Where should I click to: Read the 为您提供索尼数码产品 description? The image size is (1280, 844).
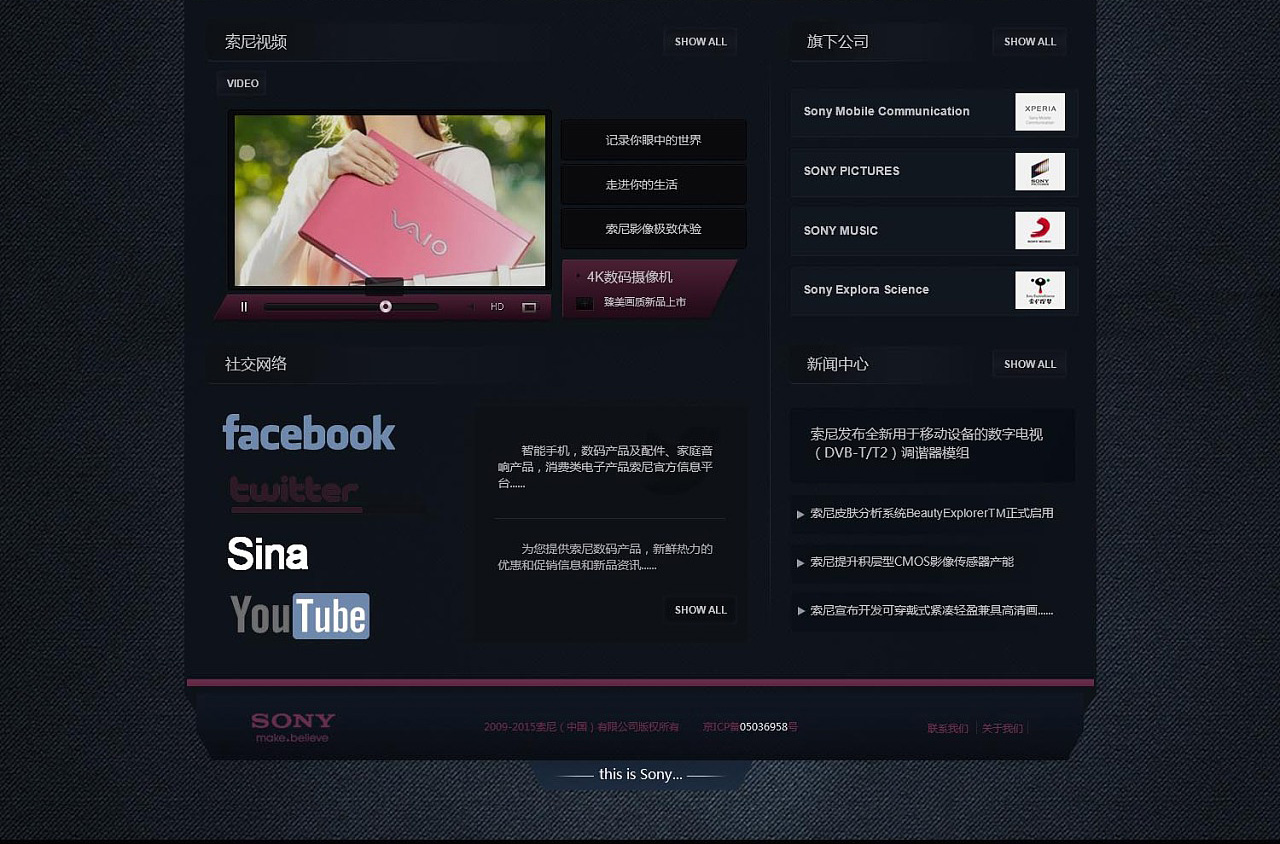606,557
